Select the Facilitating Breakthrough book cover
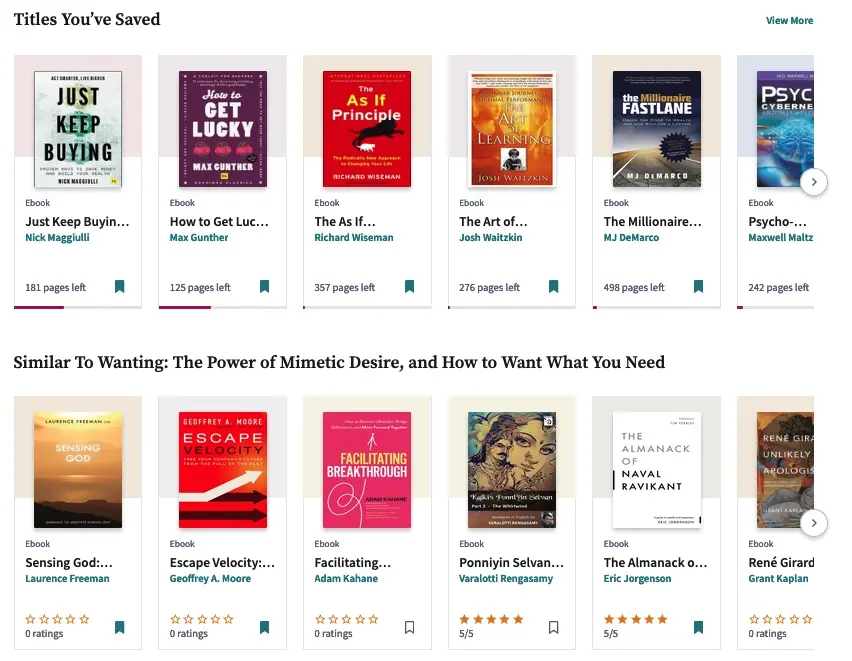Image resolution: width=852 pixels, height=661 pixels. pyautogui.click(x=367, y=470)
